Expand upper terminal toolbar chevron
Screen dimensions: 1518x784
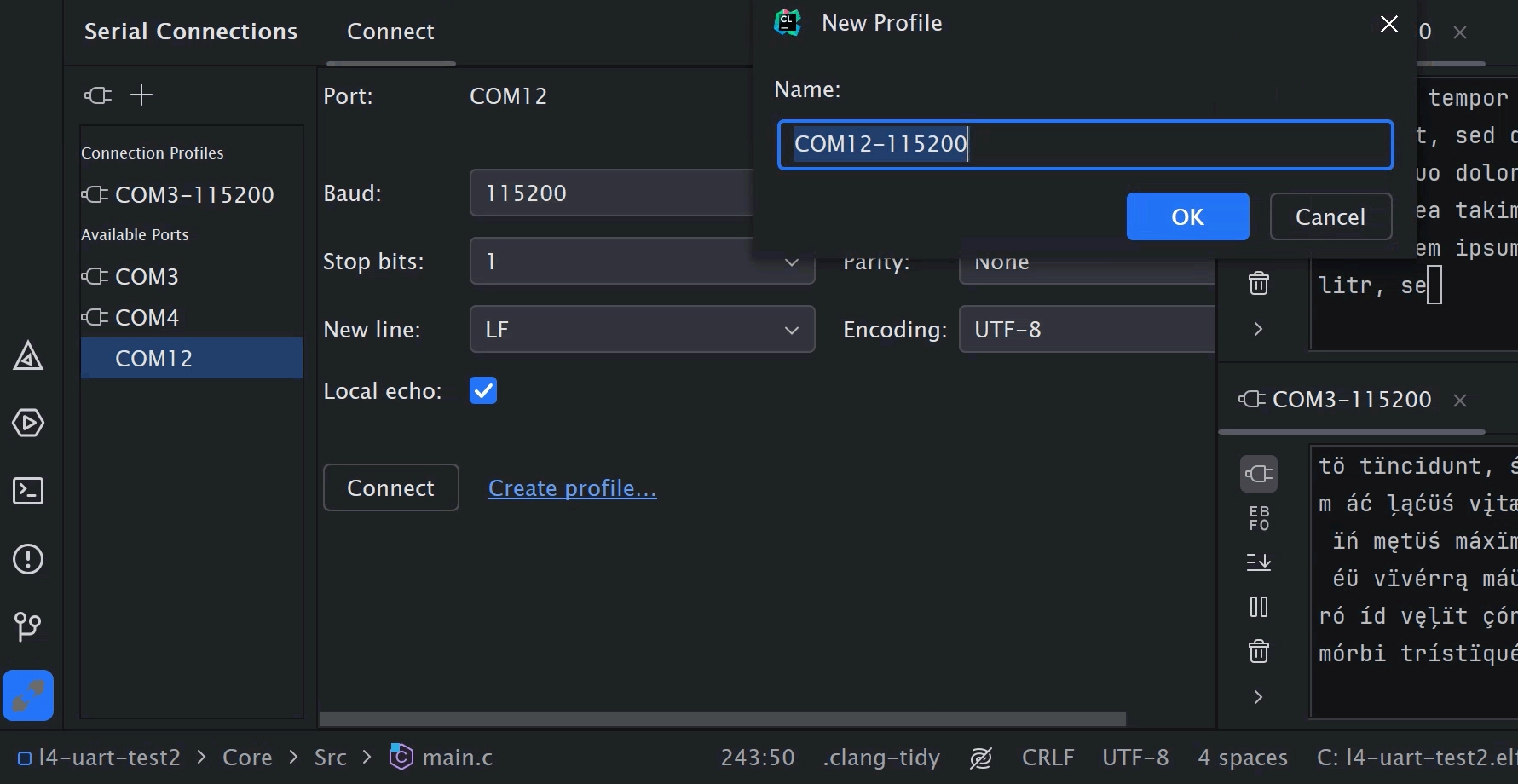pyautogui.click(x=1259, y=329)
